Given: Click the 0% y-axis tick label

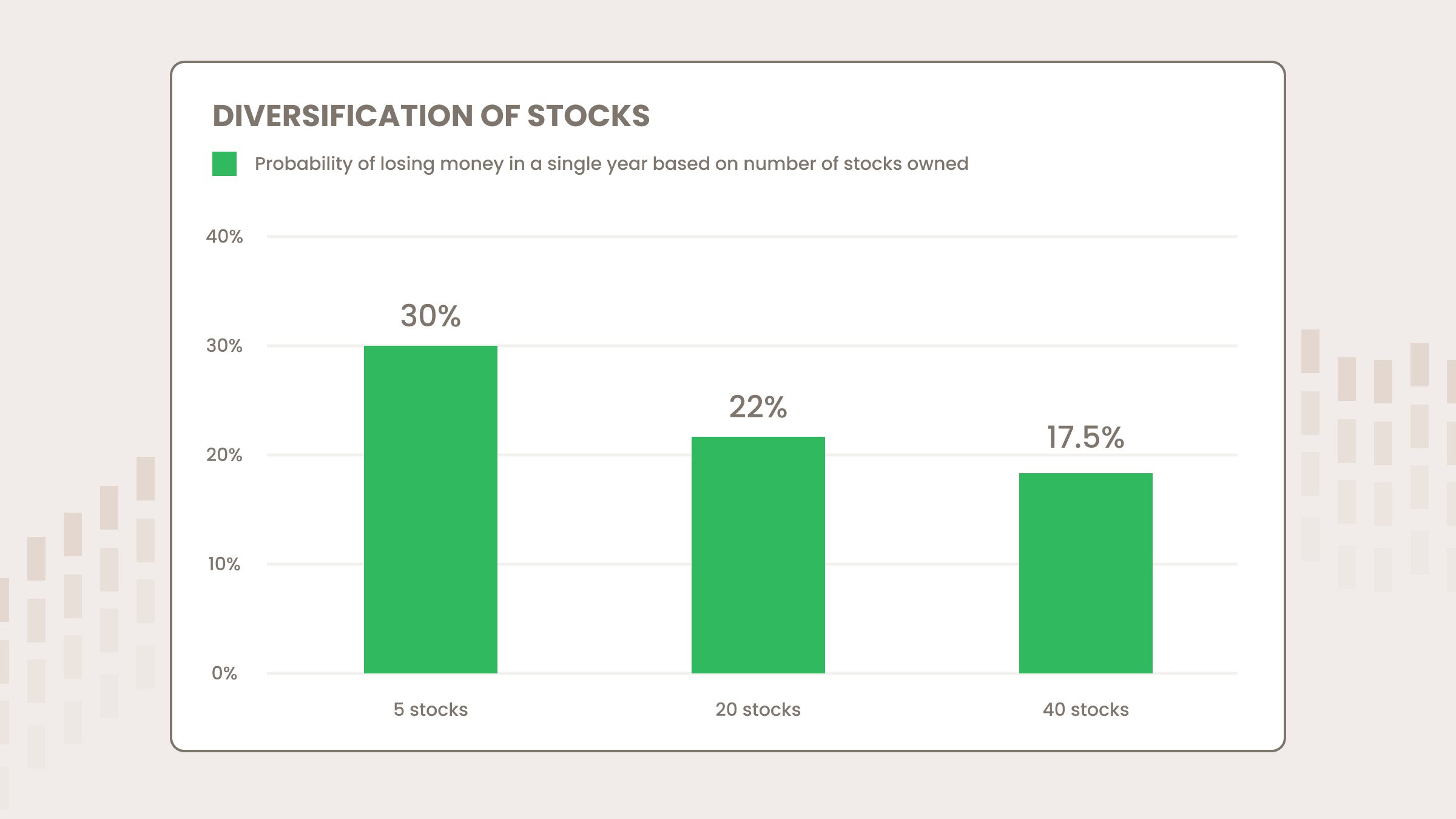Looking at the screenshot, I should (x=224, y=673).
